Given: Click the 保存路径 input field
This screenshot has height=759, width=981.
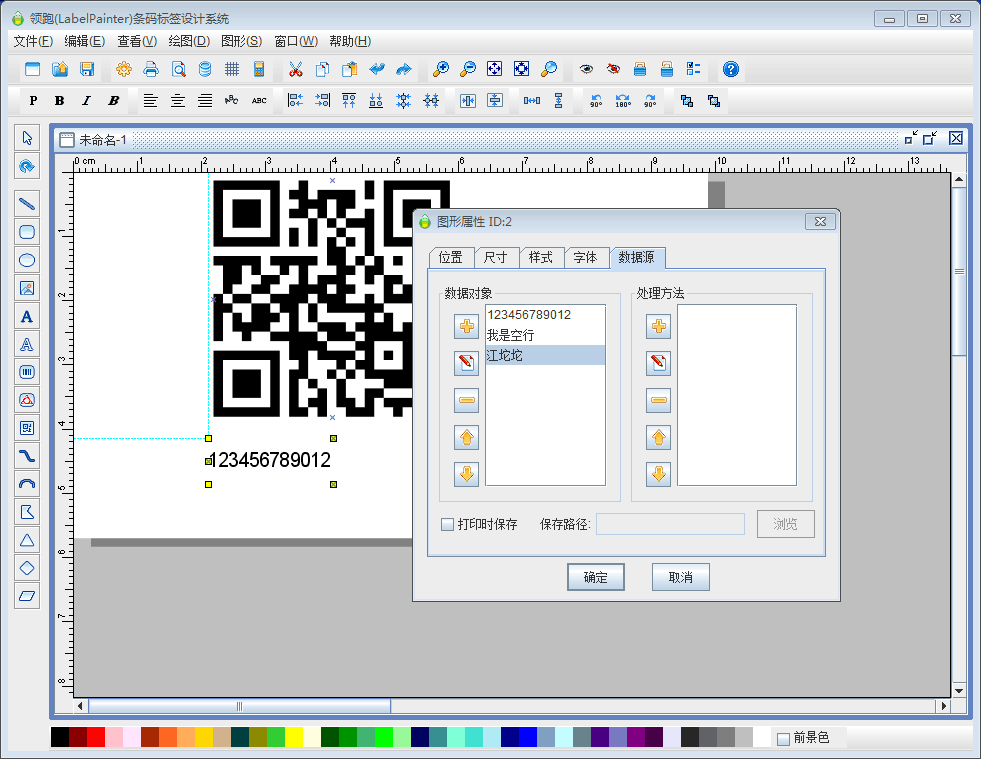Looking at the screenshot, I should point(670,524).
